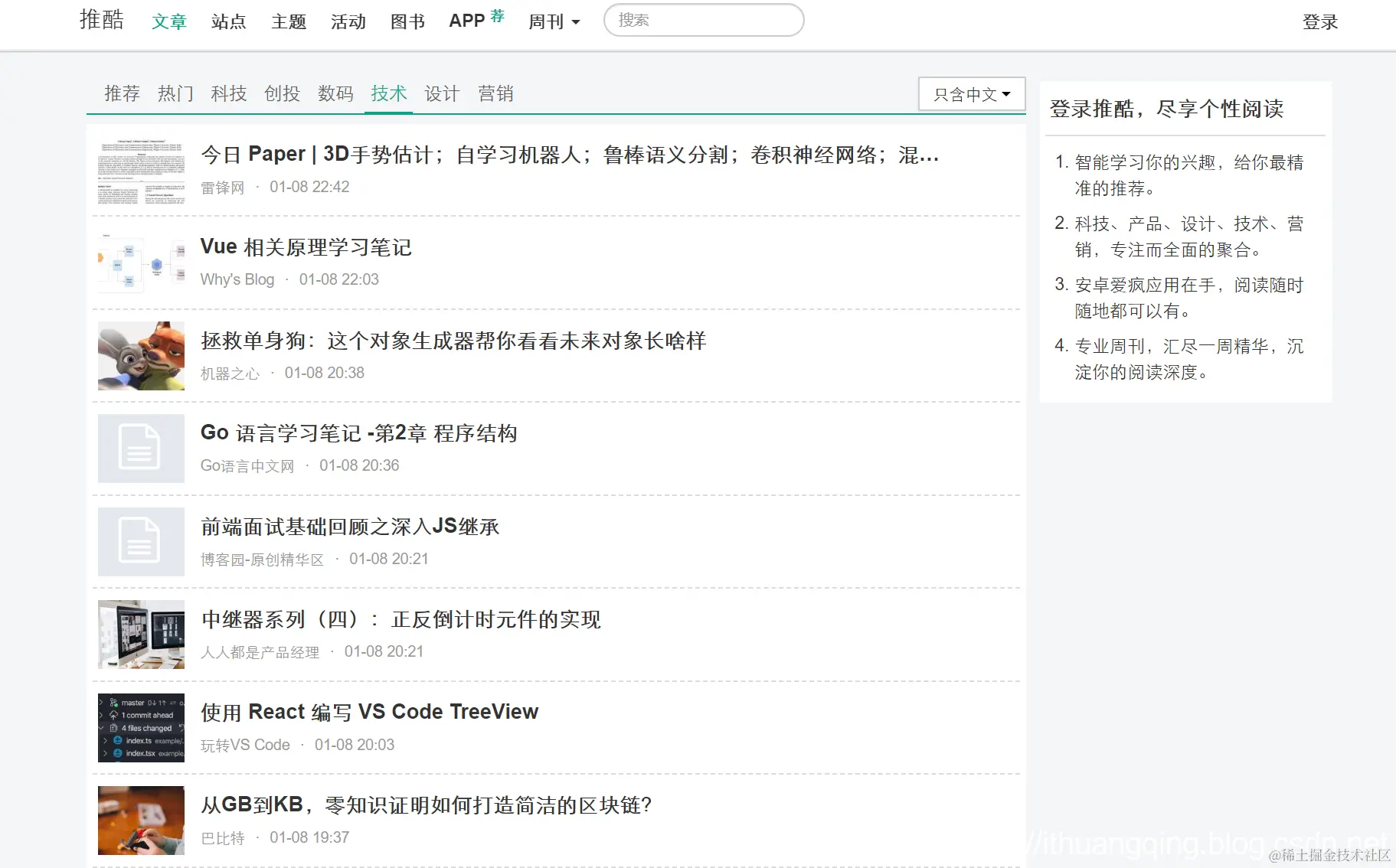Open the 站点 nav item
1396x868 pixels.
click(x=229, y=21)
